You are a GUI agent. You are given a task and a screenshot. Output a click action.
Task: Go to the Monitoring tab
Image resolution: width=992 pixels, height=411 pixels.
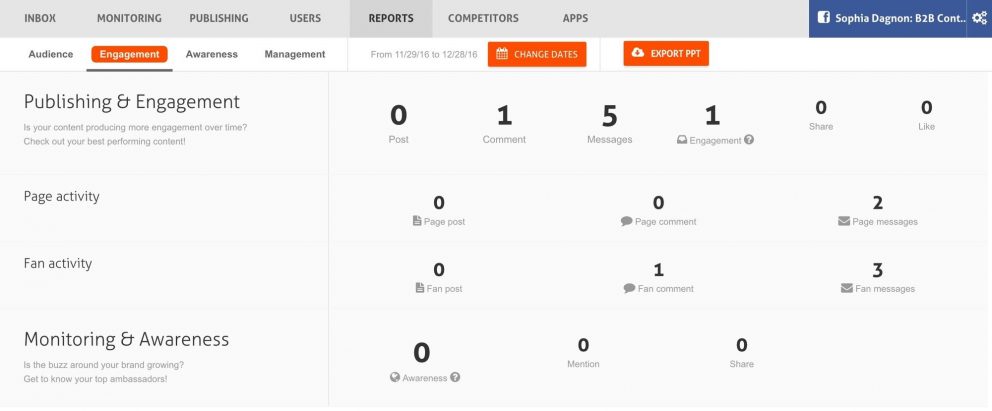129,18
